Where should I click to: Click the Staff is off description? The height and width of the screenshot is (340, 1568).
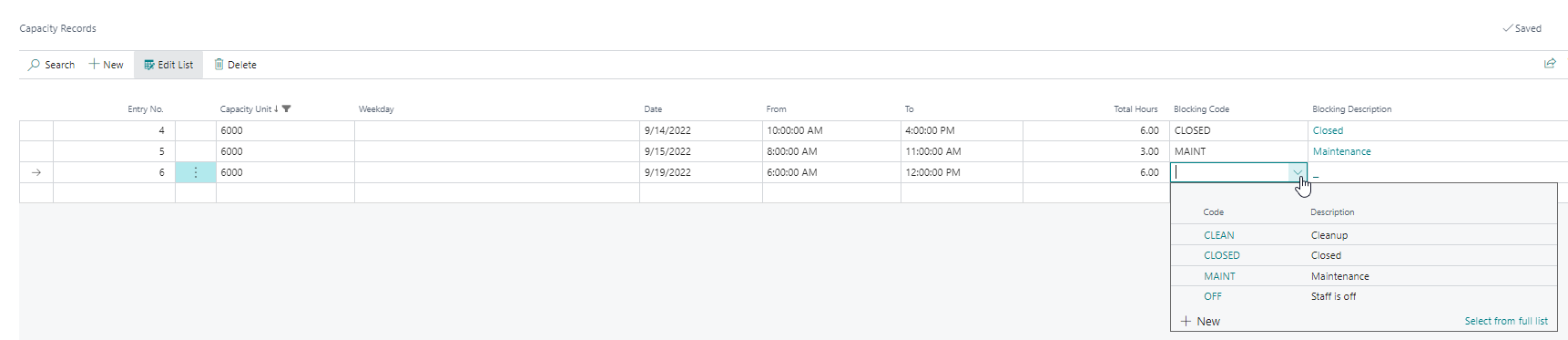[1333, 296]
